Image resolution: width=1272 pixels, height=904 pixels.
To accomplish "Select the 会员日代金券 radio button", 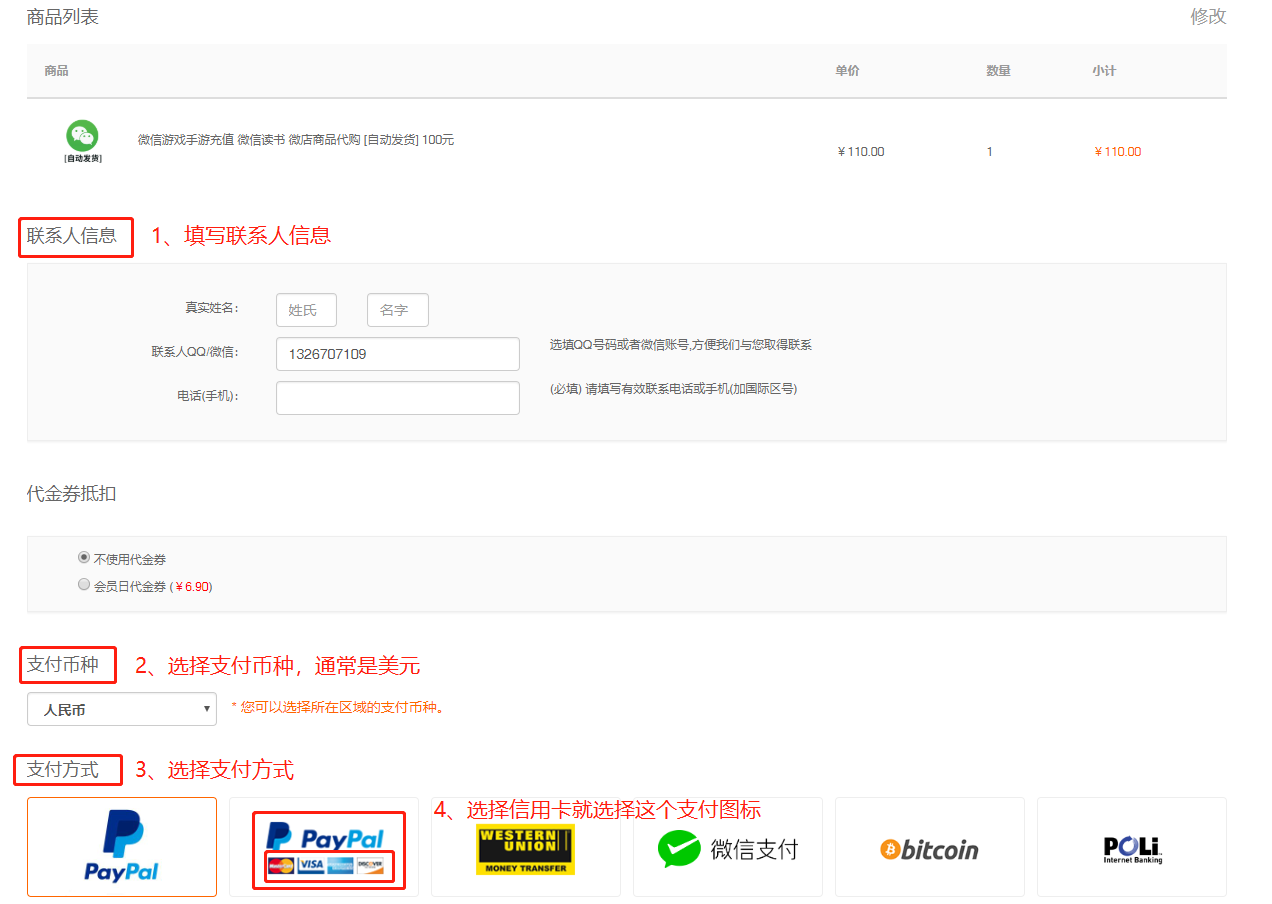I will coord(84,585).
